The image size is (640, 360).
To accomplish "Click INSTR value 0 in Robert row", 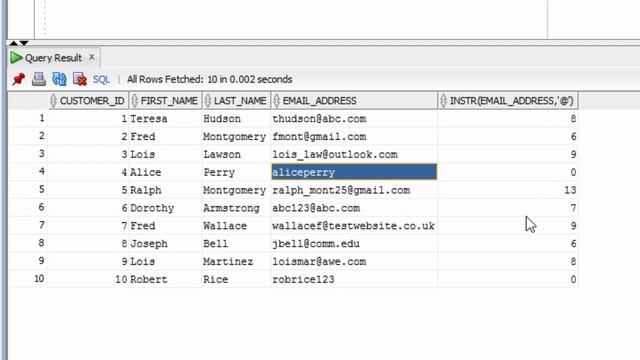I will point(508,280).
